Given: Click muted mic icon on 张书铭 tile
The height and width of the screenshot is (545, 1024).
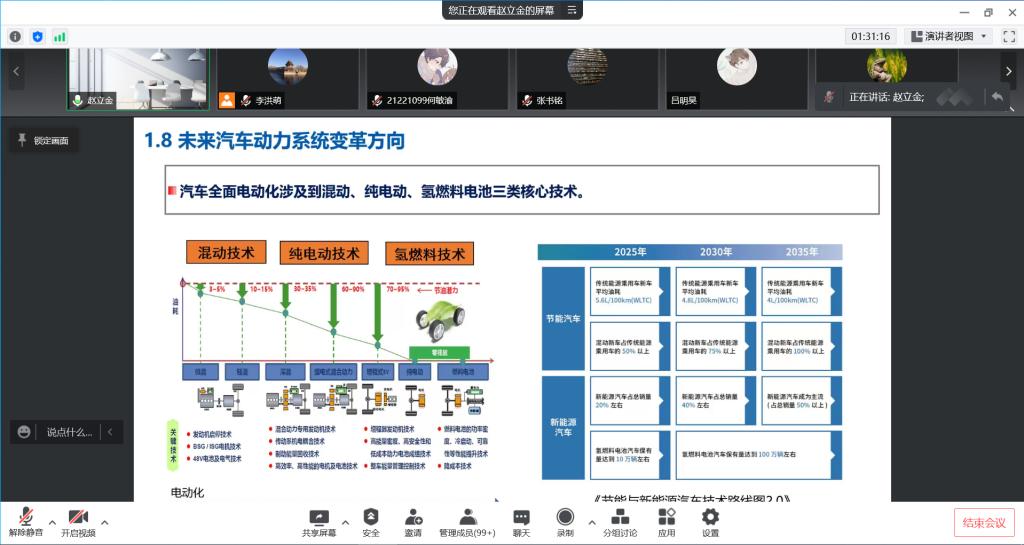Looking at the screenshot, I should tap(526, 101).
